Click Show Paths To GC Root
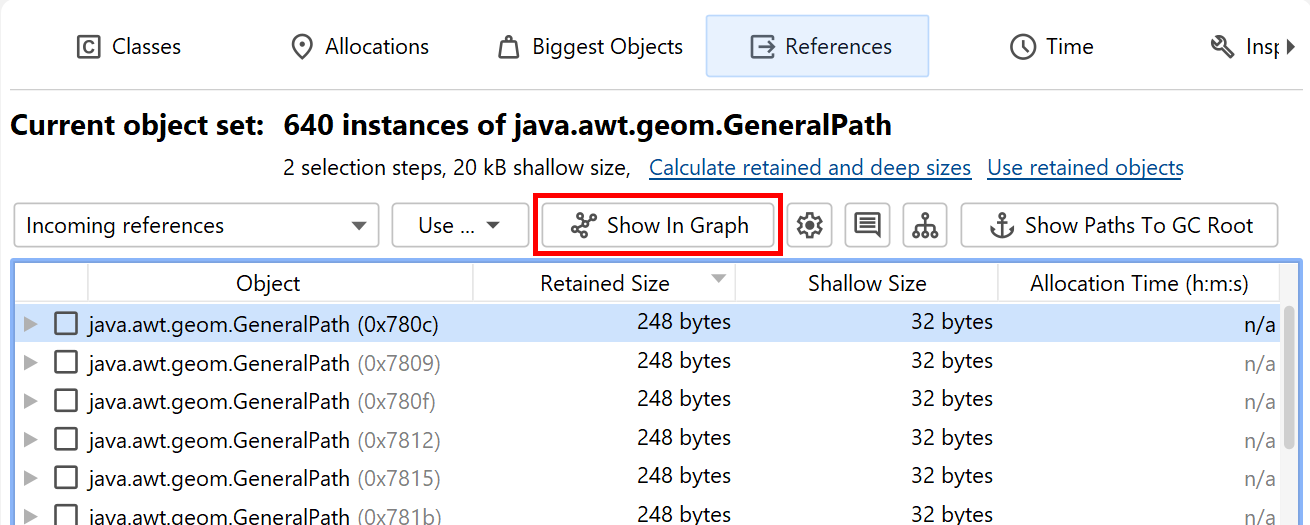This screenshot has width=1310, height=525. [1119, 226]
